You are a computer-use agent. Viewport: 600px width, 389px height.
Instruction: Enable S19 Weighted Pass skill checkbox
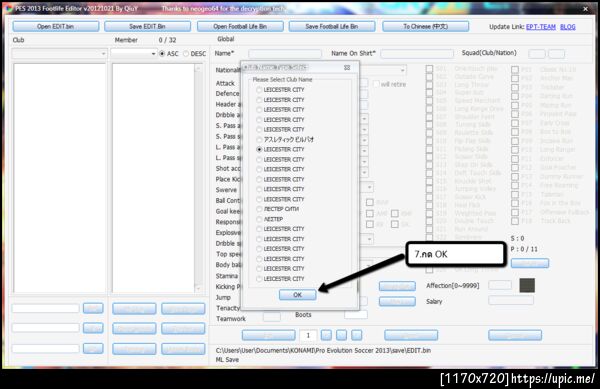[x=429, y=213]
